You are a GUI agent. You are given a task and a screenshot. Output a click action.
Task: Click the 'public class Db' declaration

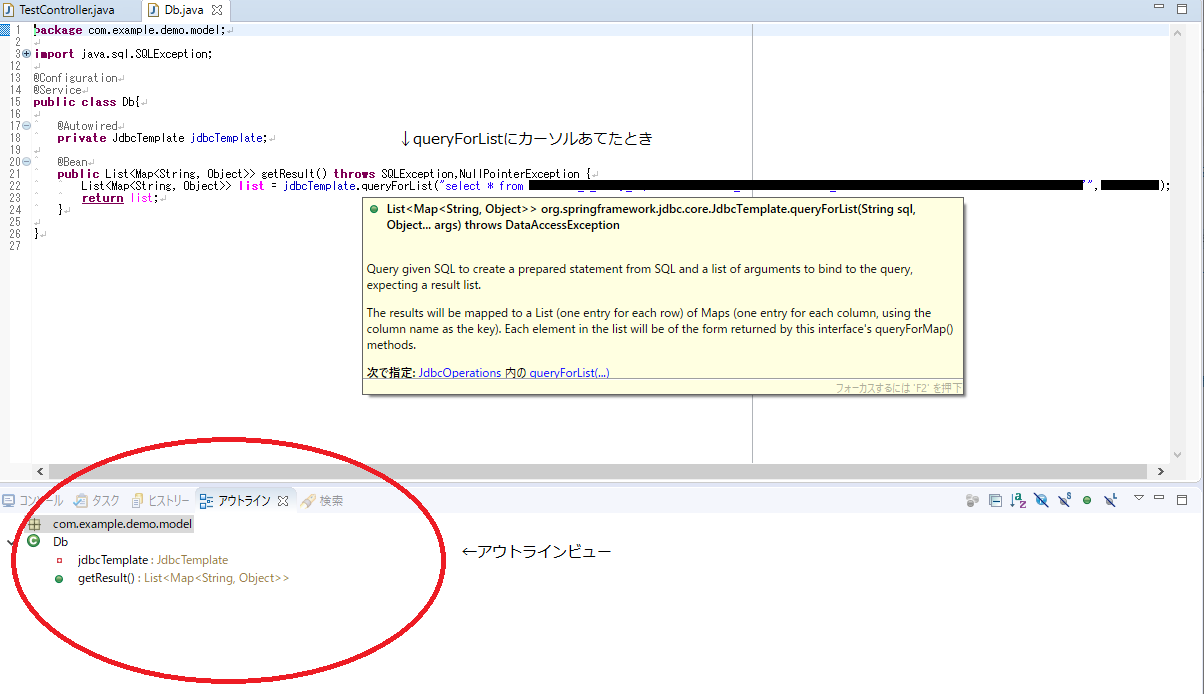coord(87,102)
